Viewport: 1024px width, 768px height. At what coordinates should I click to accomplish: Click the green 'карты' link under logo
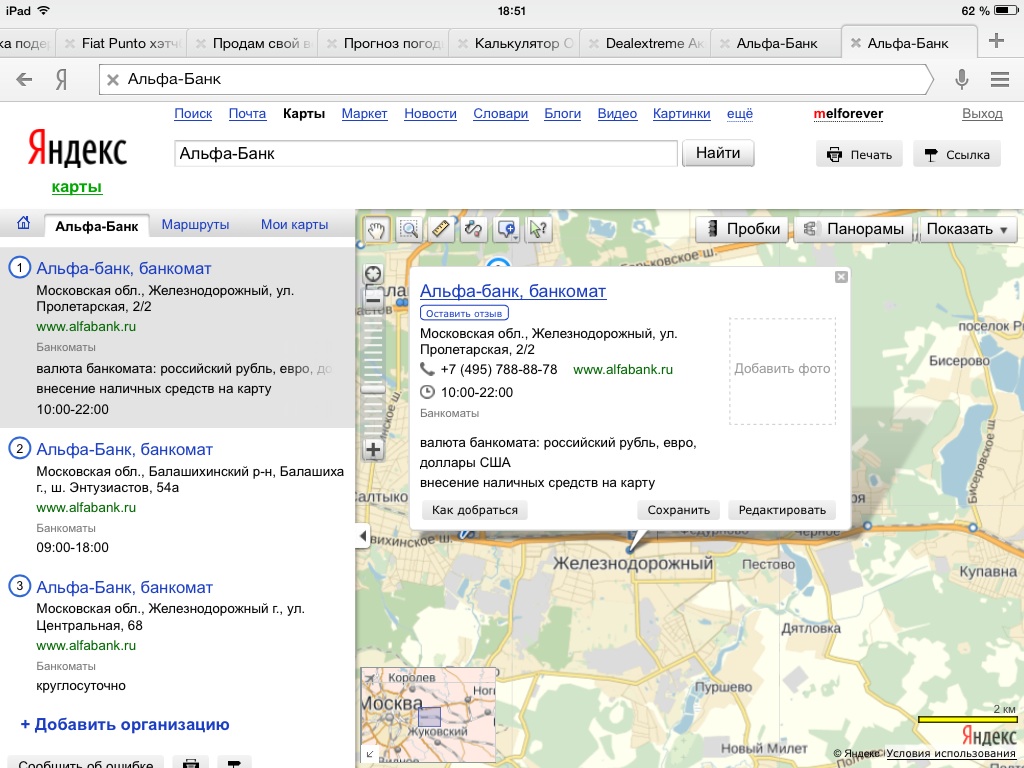click(77, 187)
